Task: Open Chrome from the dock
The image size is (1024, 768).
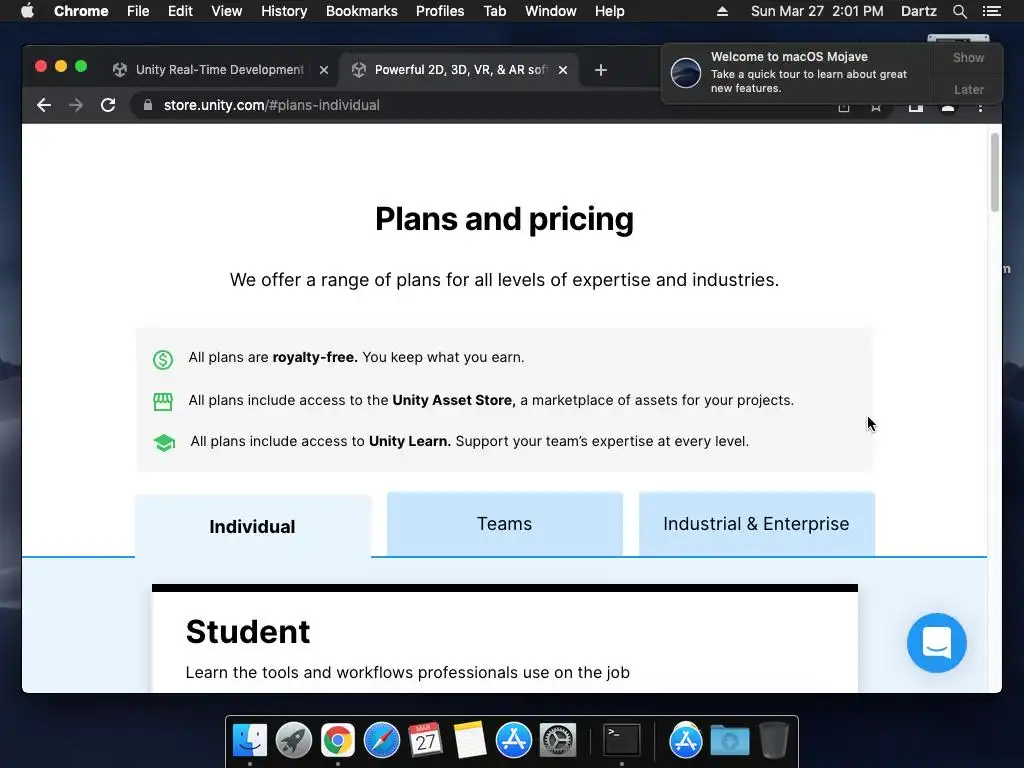Action: pyautogui.click(x=338, y=741)
